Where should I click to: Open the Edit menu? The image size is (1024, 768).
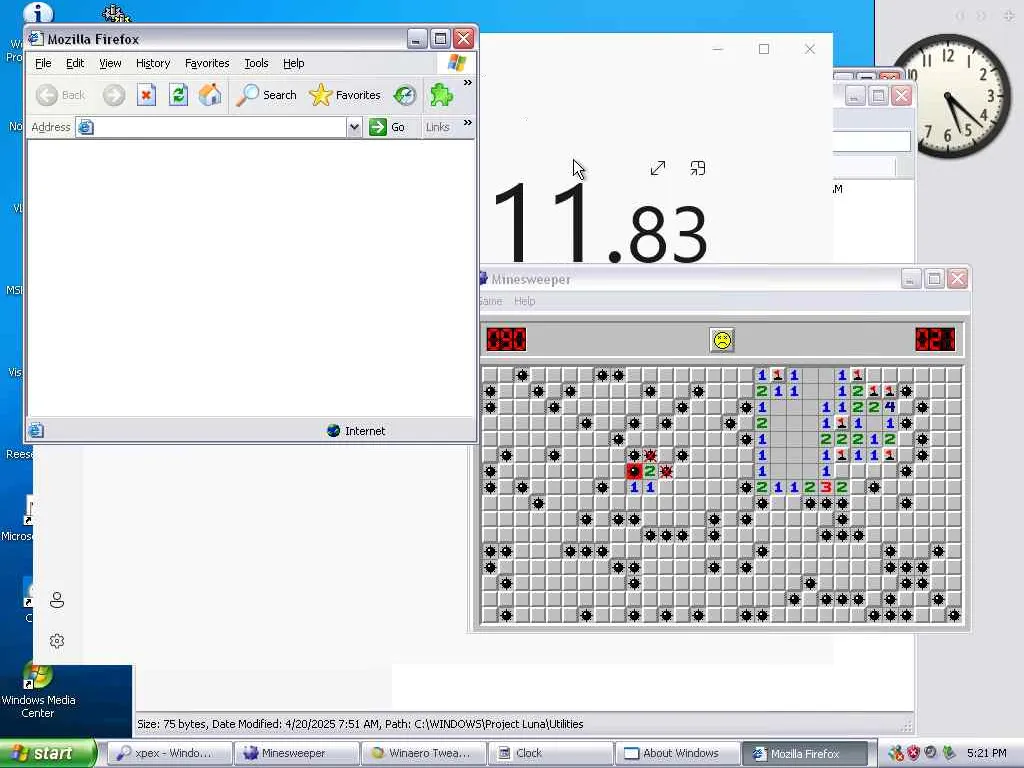pyautogui.click(x=75, y=63)
